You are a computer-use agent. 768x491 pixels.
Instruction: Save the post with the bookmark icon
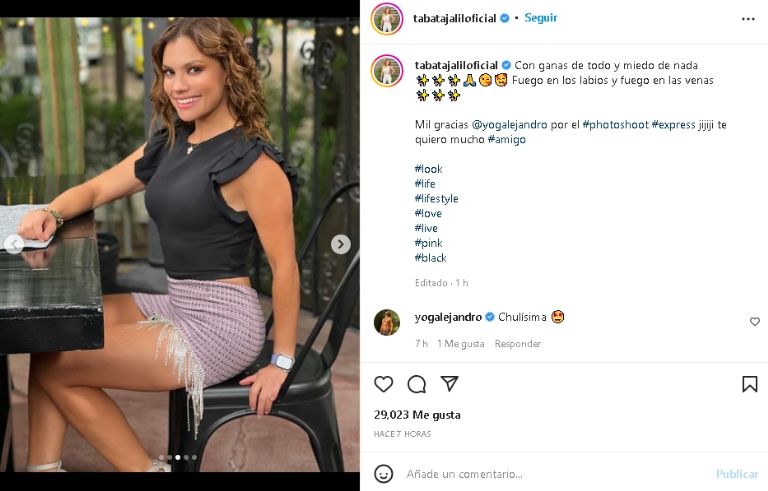(749, 384)
